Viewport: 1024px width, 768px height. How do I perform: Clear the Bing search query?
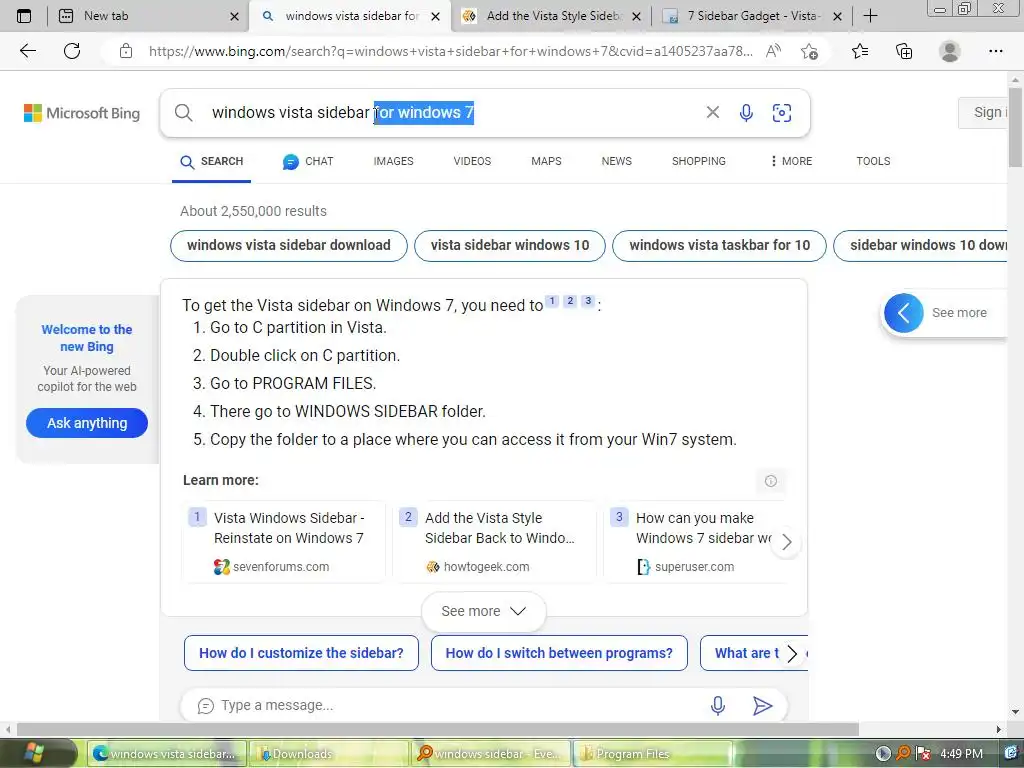pos(712,112)
